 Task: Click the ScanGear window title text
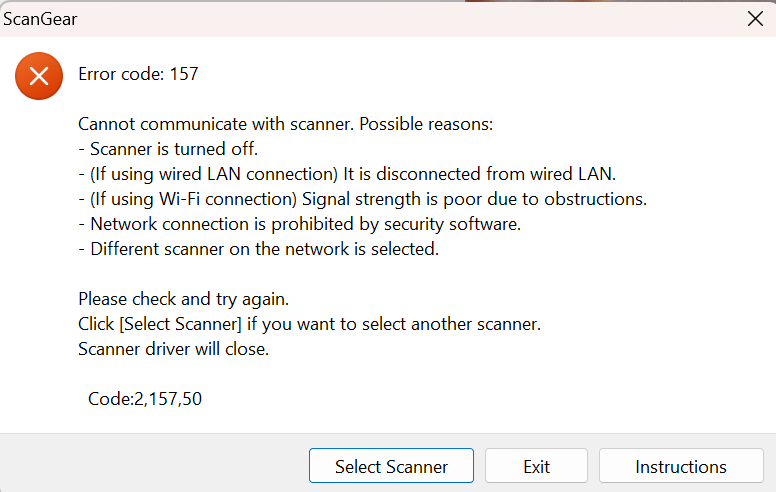(38, 18)
